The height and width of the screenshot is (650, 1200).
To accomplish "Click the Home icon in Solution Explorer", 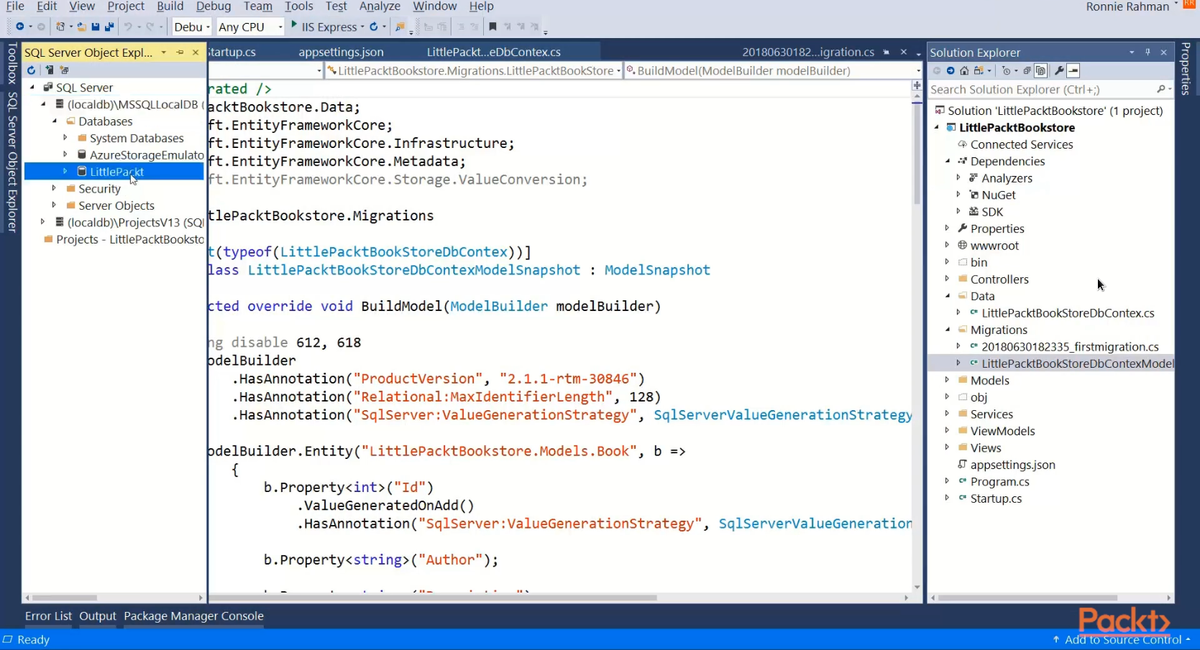I will pyautogui.click(x=964, y=71).
